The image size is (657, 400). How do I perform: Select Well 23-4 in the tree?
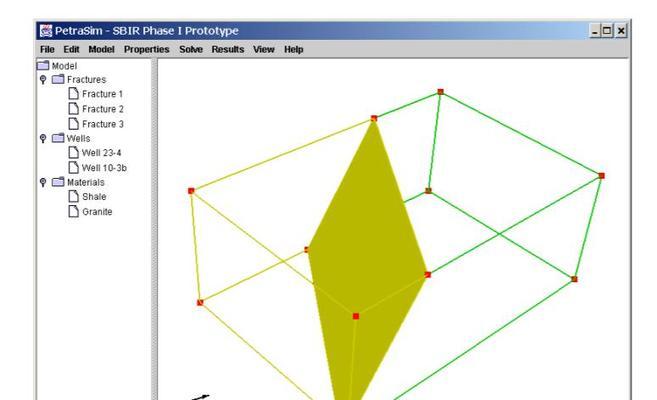click(x=101, y=153)
